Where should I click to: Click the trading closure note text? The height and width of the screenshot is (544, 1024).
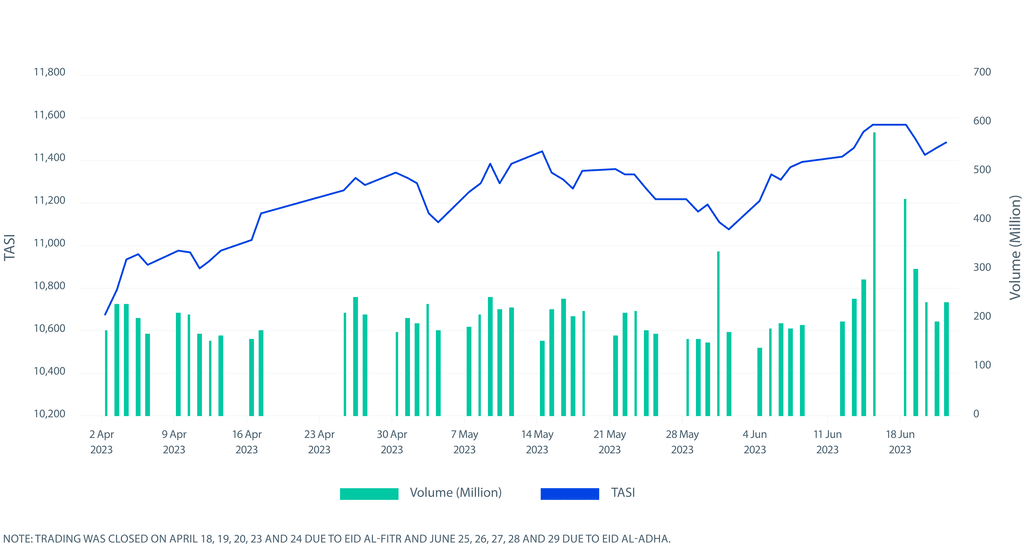point(337,537)
